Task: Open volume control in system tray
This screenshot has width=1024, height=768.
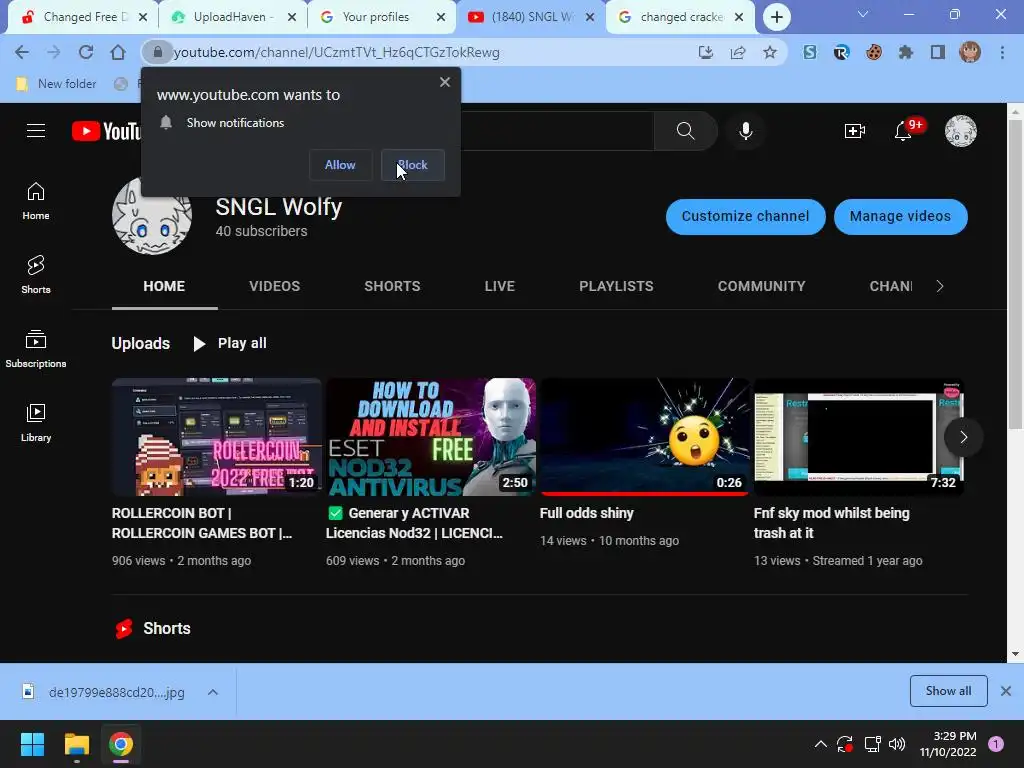Action: click(897, 744)
